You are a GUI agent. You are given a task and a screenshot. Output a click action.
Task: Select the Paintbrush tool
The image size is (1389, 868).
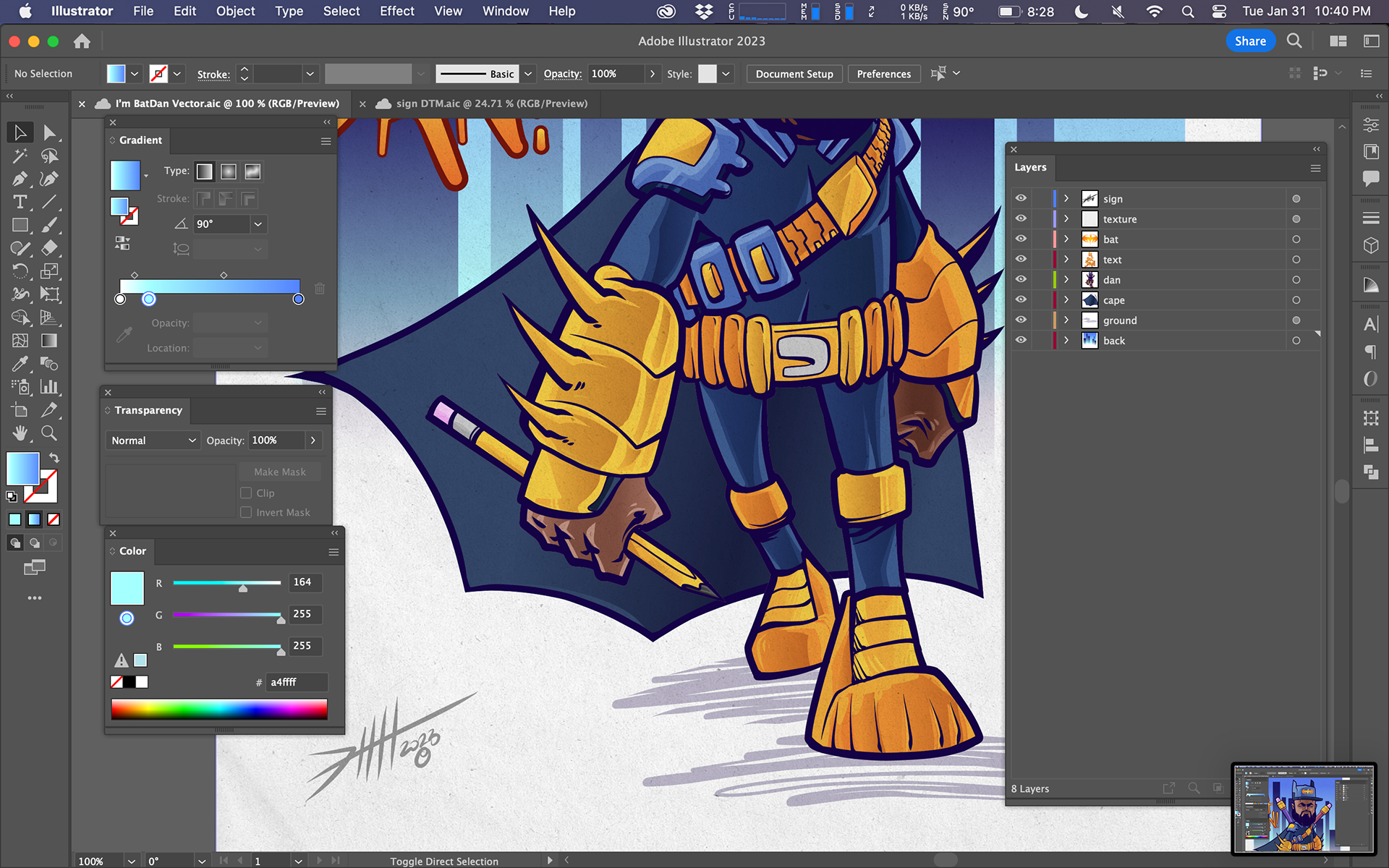[49, 225]
